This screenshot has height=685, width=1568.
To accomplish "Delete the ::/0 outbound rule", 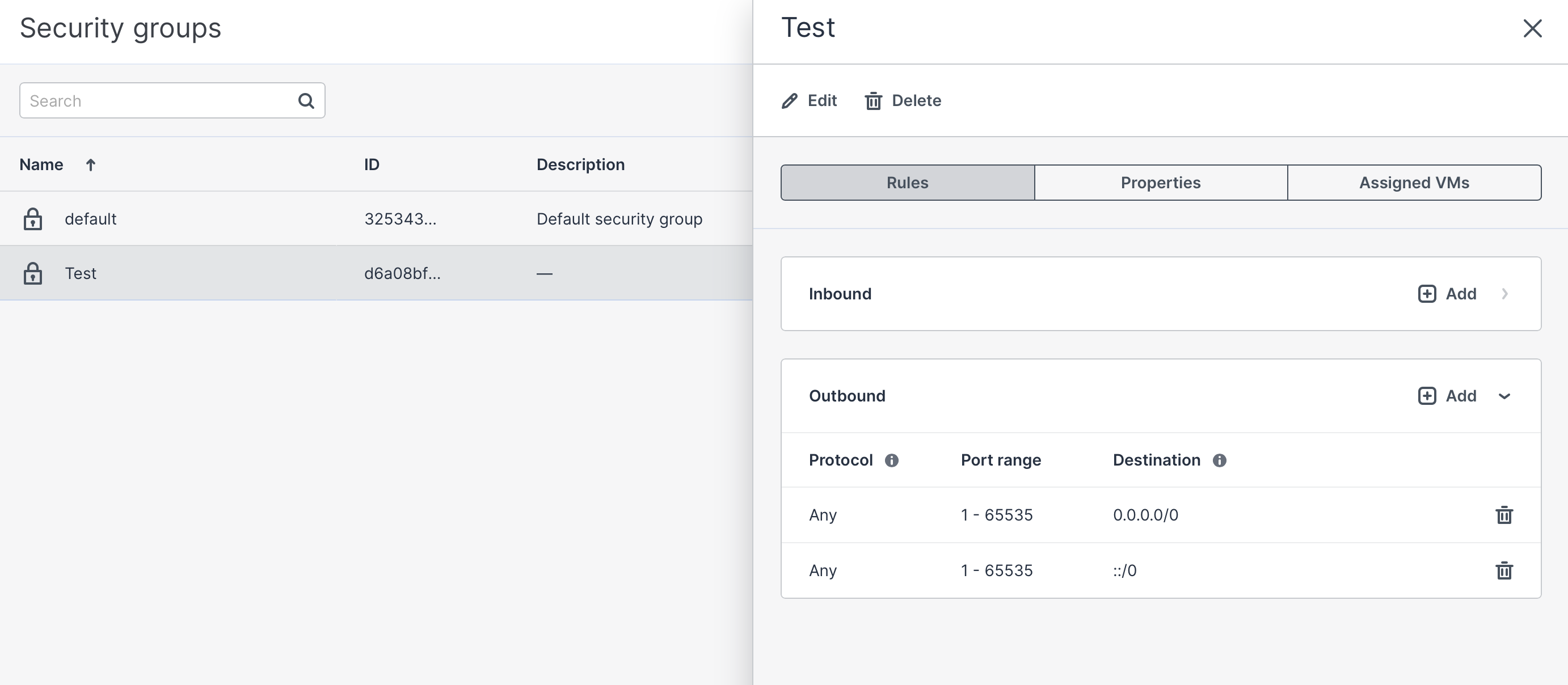I will pyautogui.click(x=1504, y=570).
